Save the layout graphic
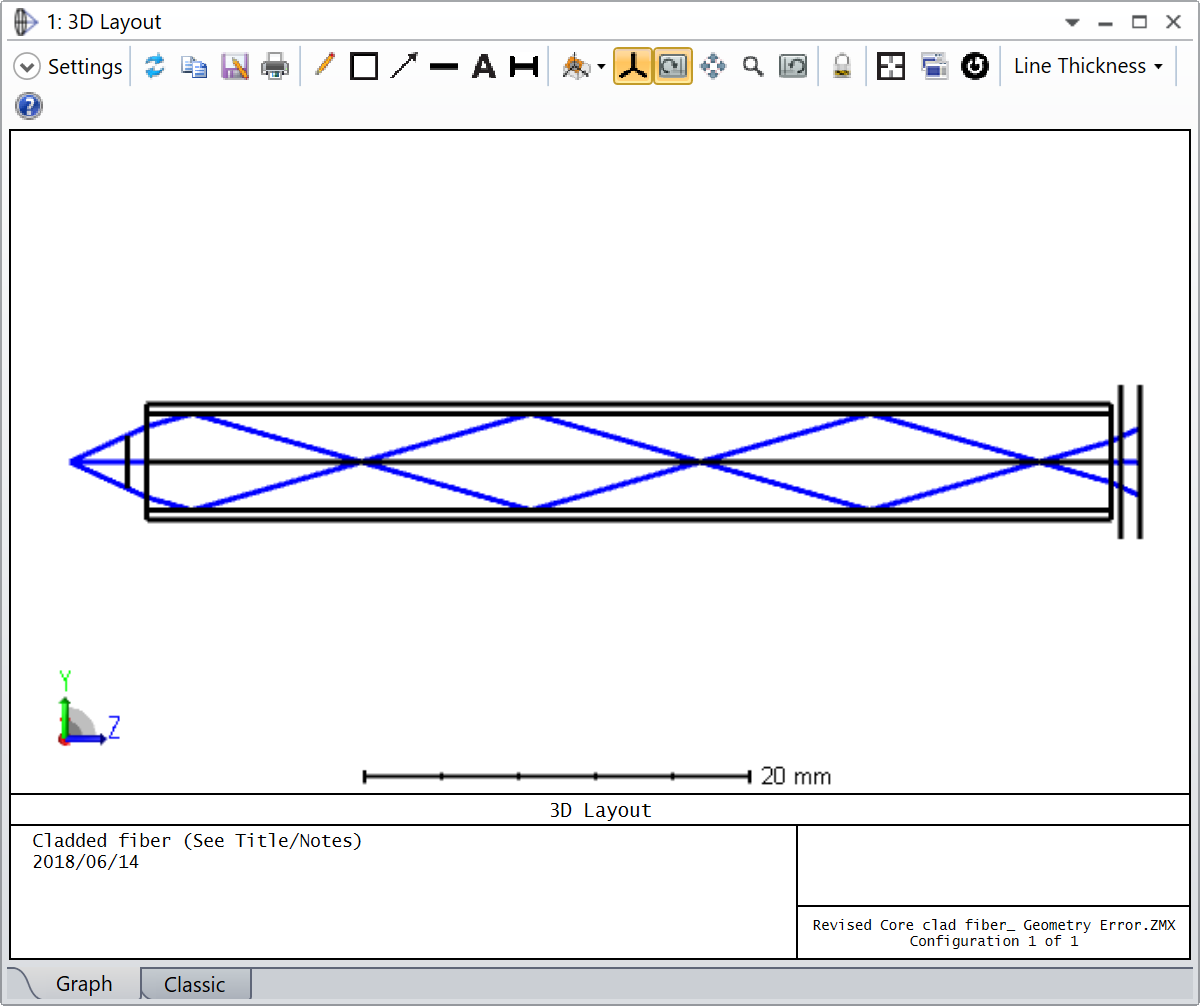 coord(235,67)
